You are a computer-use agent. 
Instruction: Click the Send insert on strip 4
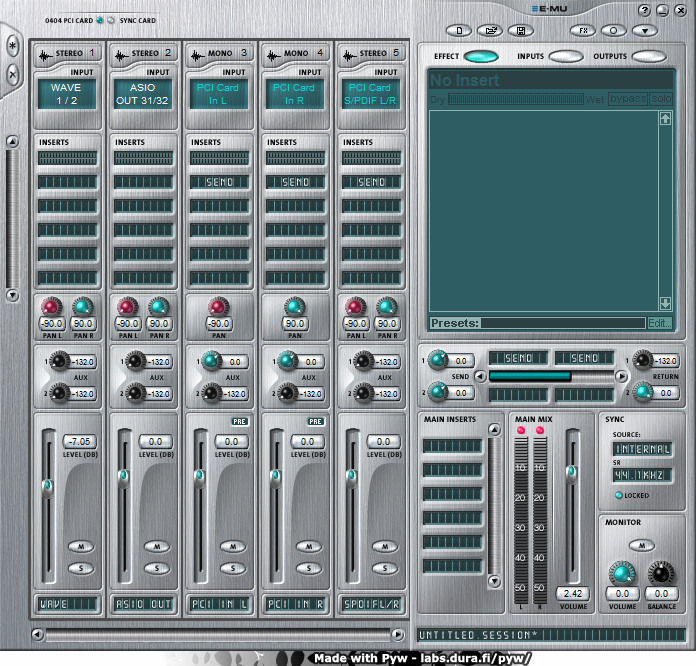(295, 182)
